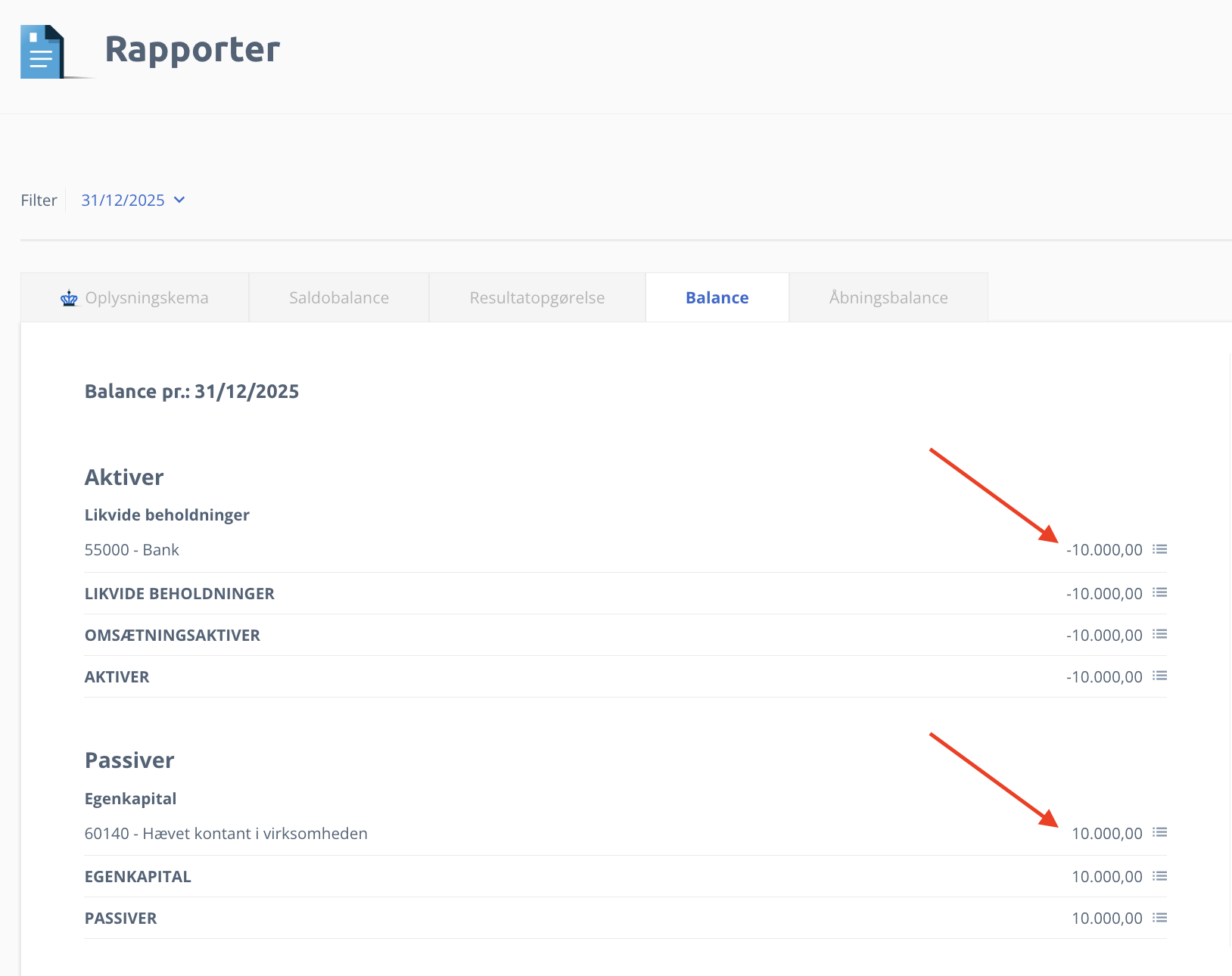Click the crown icon on Oplysningskema tab
The image size is (1232, 976).
pyautogui.click(x=69, y=299)
